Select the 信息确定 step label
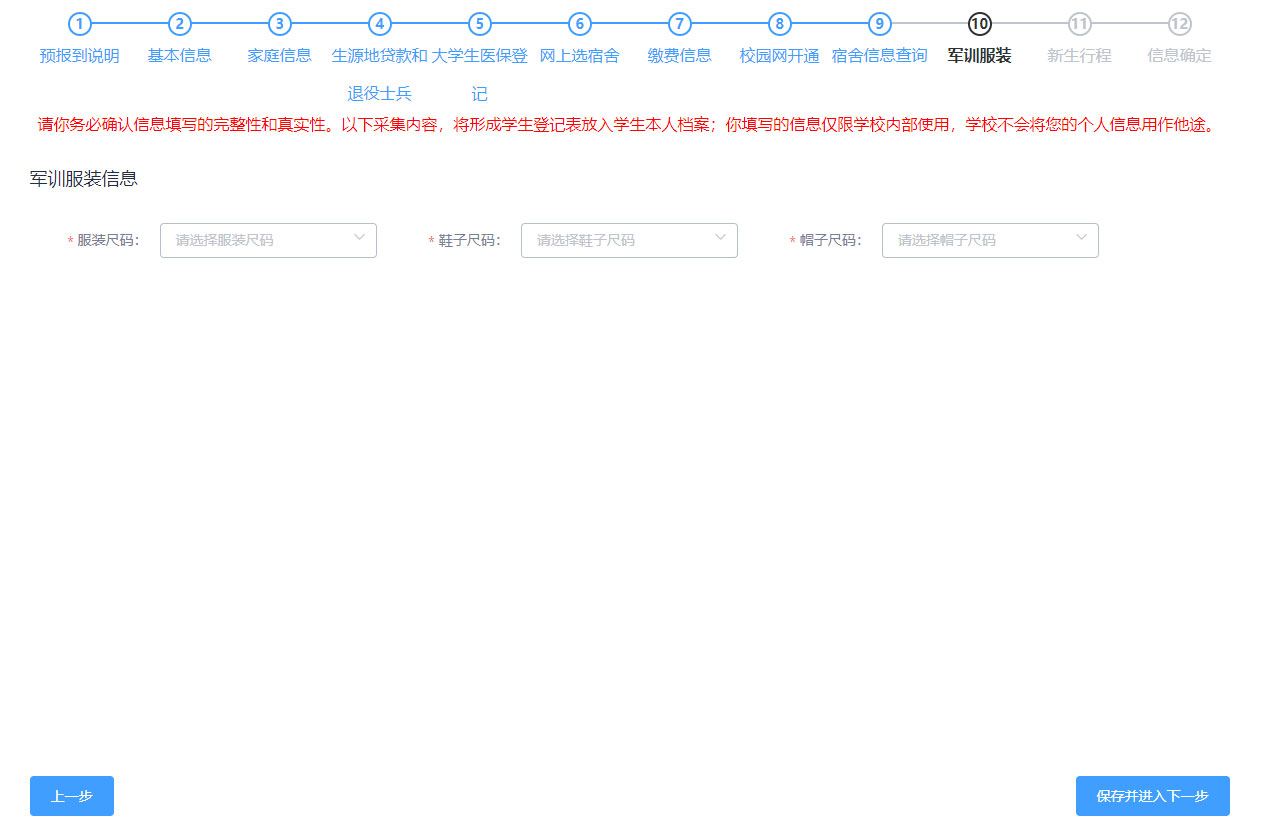The height and width of the screenshot is (832, 1265). [1180, 56]
